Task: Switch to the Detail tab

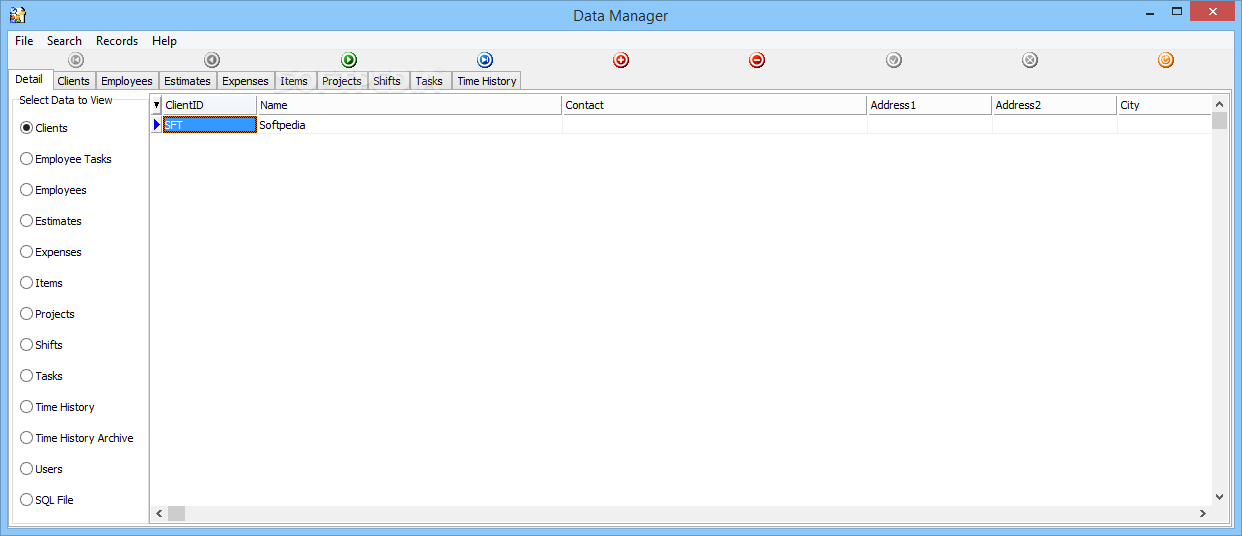Action: [29, 79]
